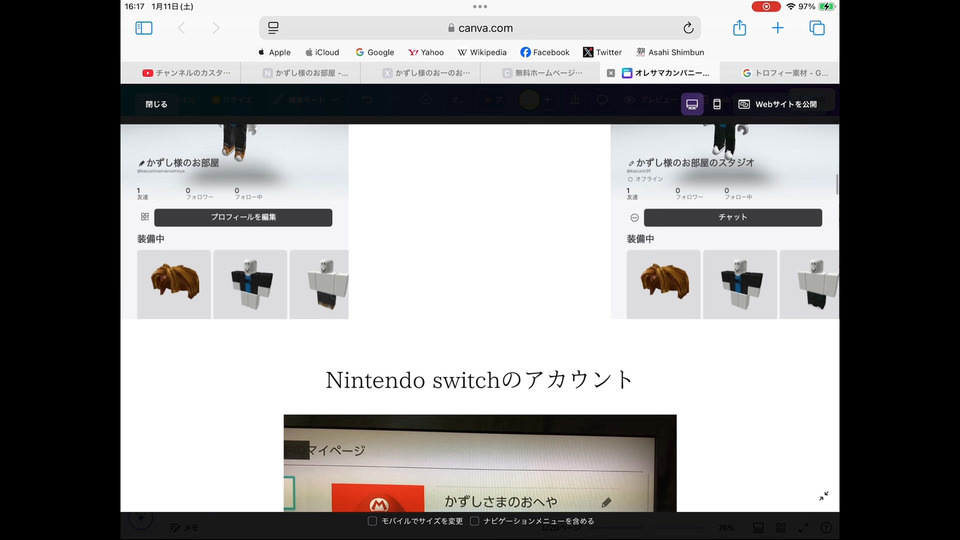This screenshot has height=540, width=960.
Task: Select right profile brown hair item thumbnail
Action: 664,284
